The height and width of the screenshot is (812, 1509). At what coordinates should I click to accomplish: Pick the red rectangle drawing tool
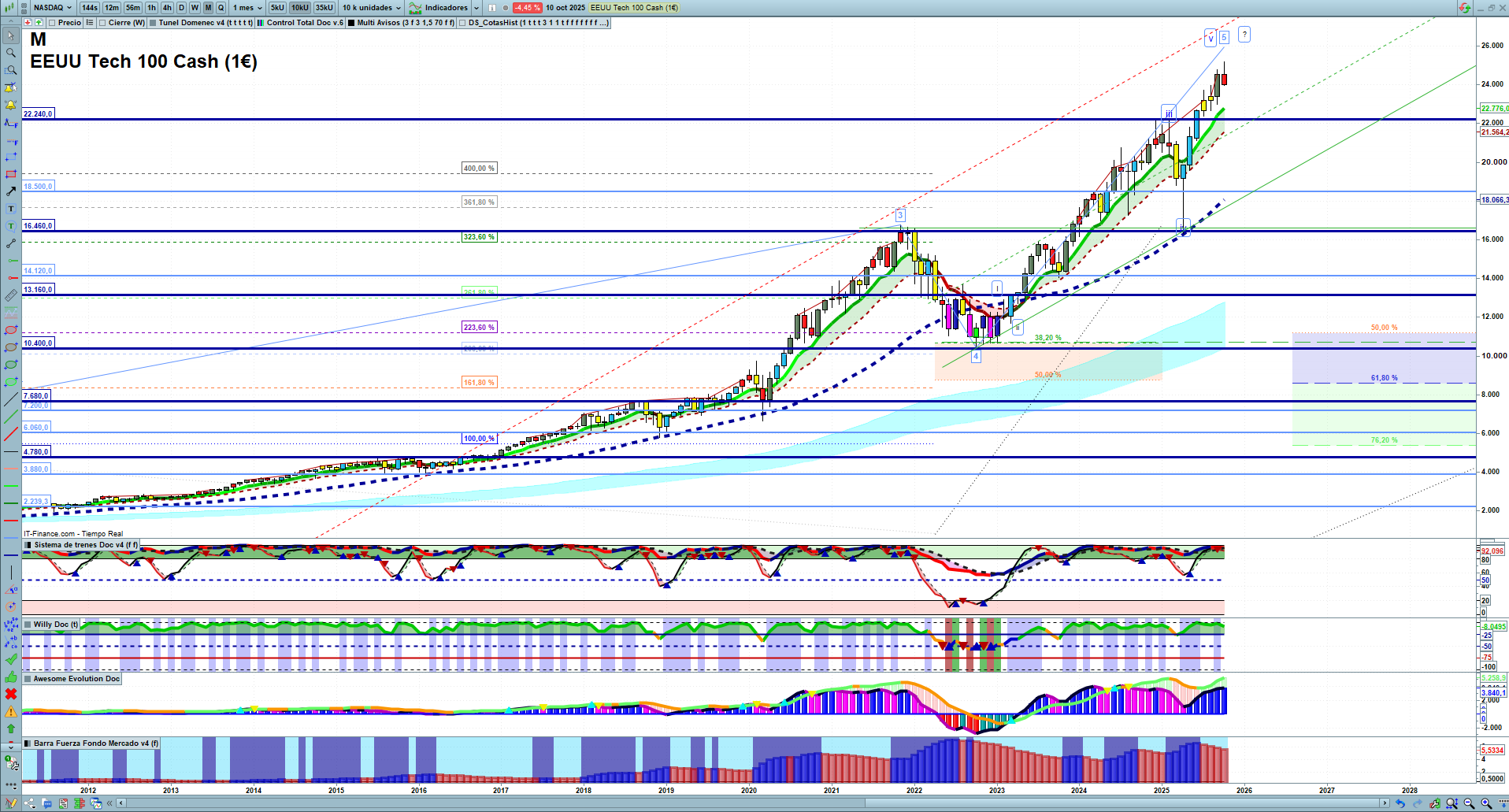coord(10,174)
